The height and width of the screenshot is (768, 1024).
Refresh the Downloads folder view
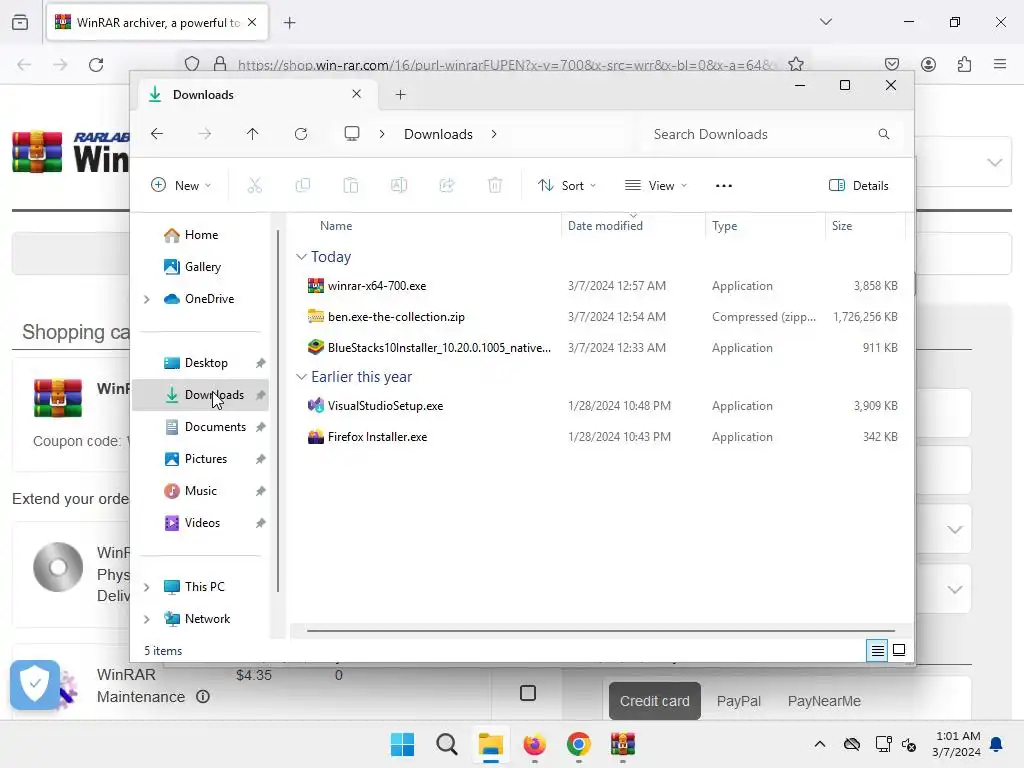point(300,134)
